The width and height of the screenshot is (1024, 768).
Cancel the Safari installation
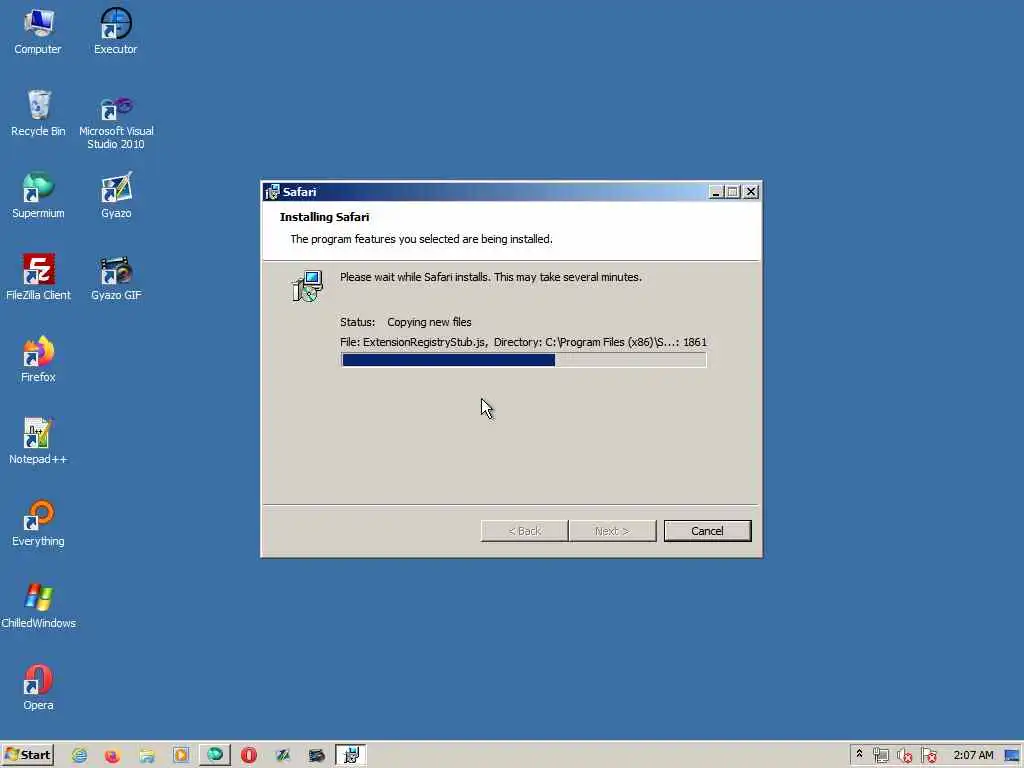tap(707, 531)
